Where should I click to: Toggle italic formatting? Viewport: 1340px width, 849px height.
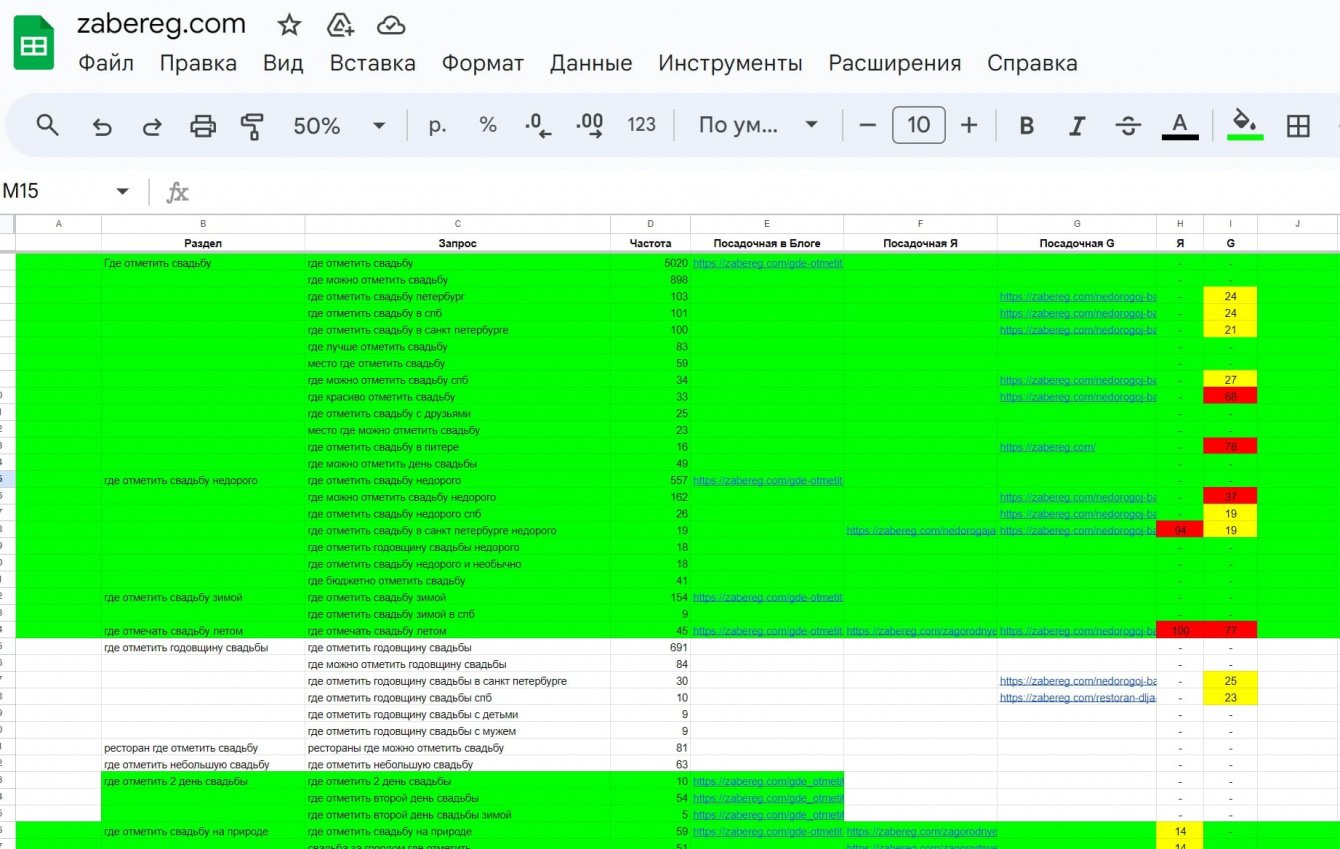pos(1077,125)
